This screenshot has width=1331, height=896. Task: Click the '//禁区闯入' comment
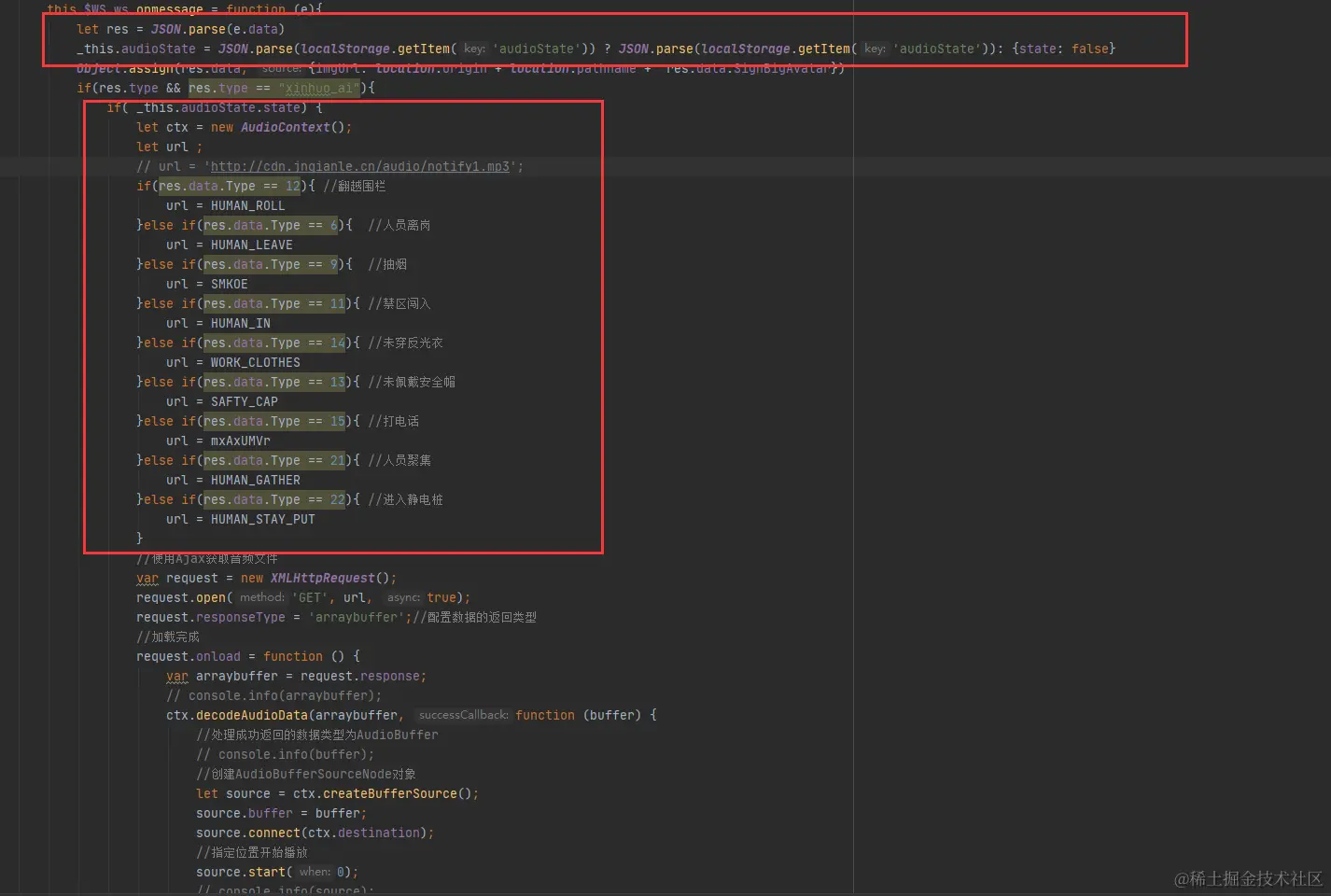tap(399, 303)
